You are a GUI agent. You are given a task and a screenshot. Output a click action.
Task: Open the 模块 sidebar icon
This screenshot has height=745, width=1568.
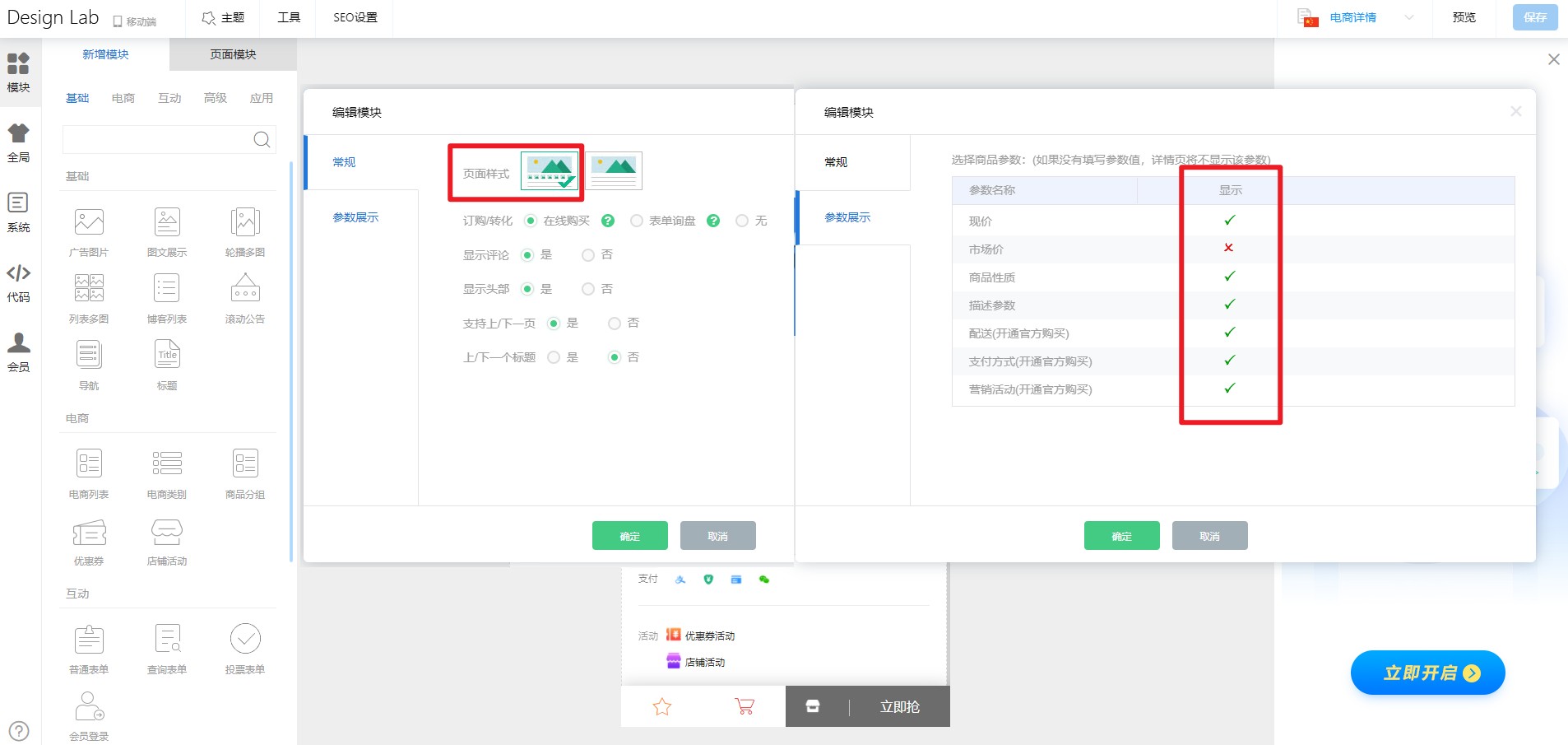tap(18, 72)
